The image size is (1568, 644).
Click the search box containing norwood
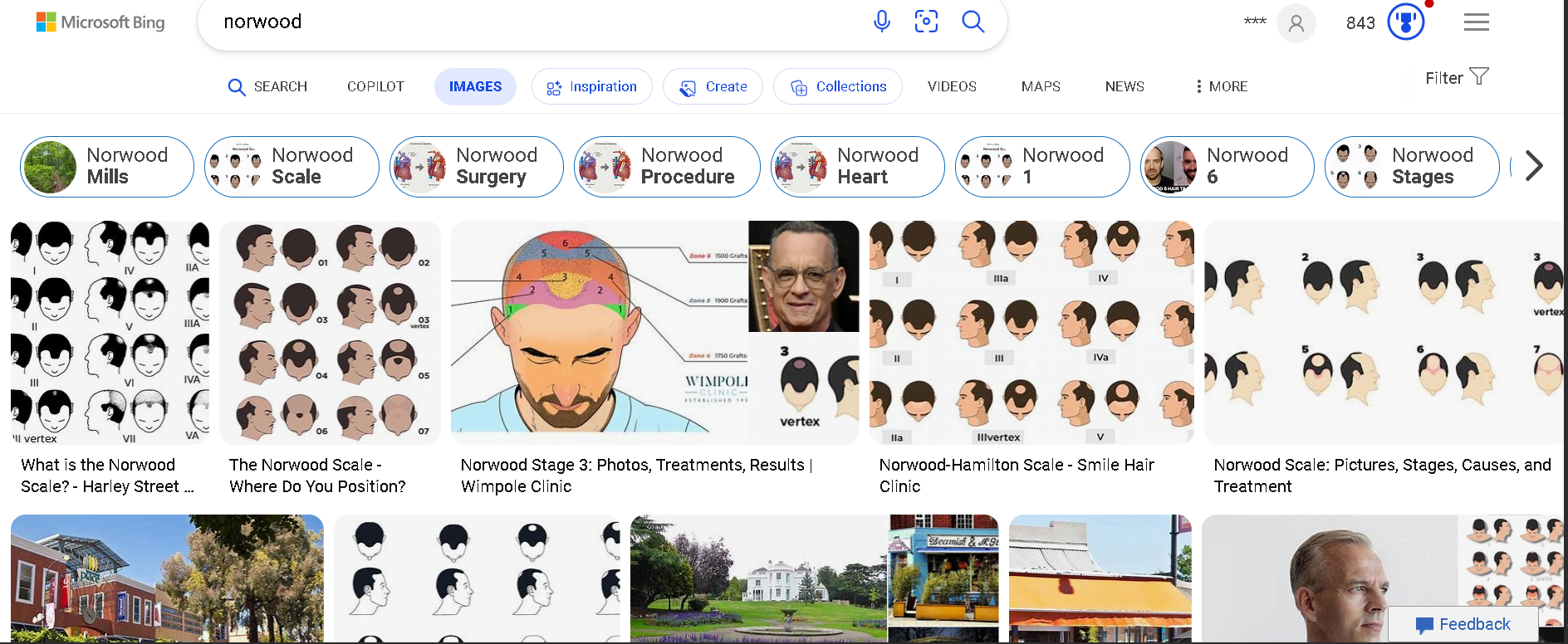(x=532, y=22)
